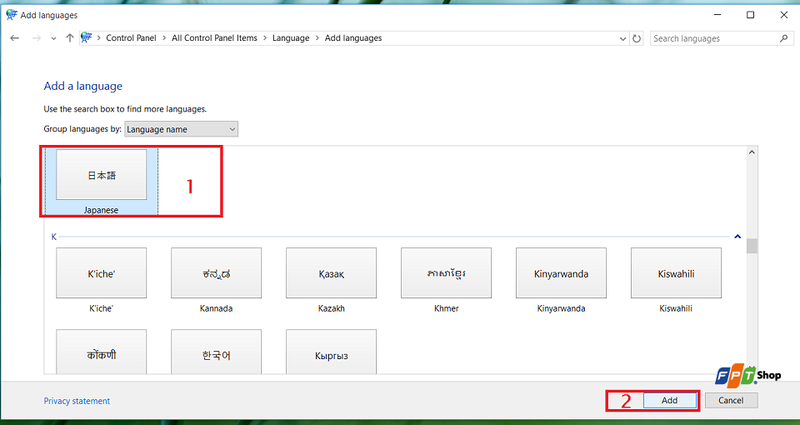
Task: Click the Add languages title bar icon
Action: pos(11,15)
